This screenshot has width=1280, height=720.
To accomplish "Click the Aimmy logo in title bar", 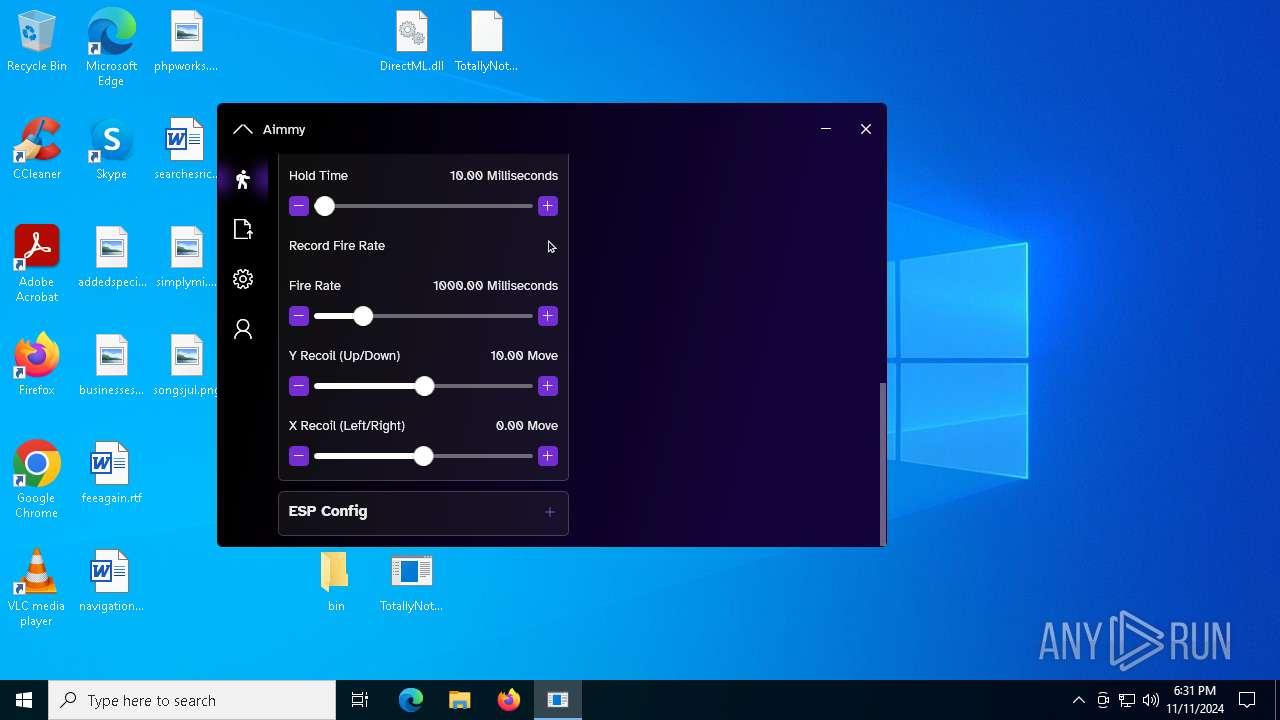I will tap(243, 129).
